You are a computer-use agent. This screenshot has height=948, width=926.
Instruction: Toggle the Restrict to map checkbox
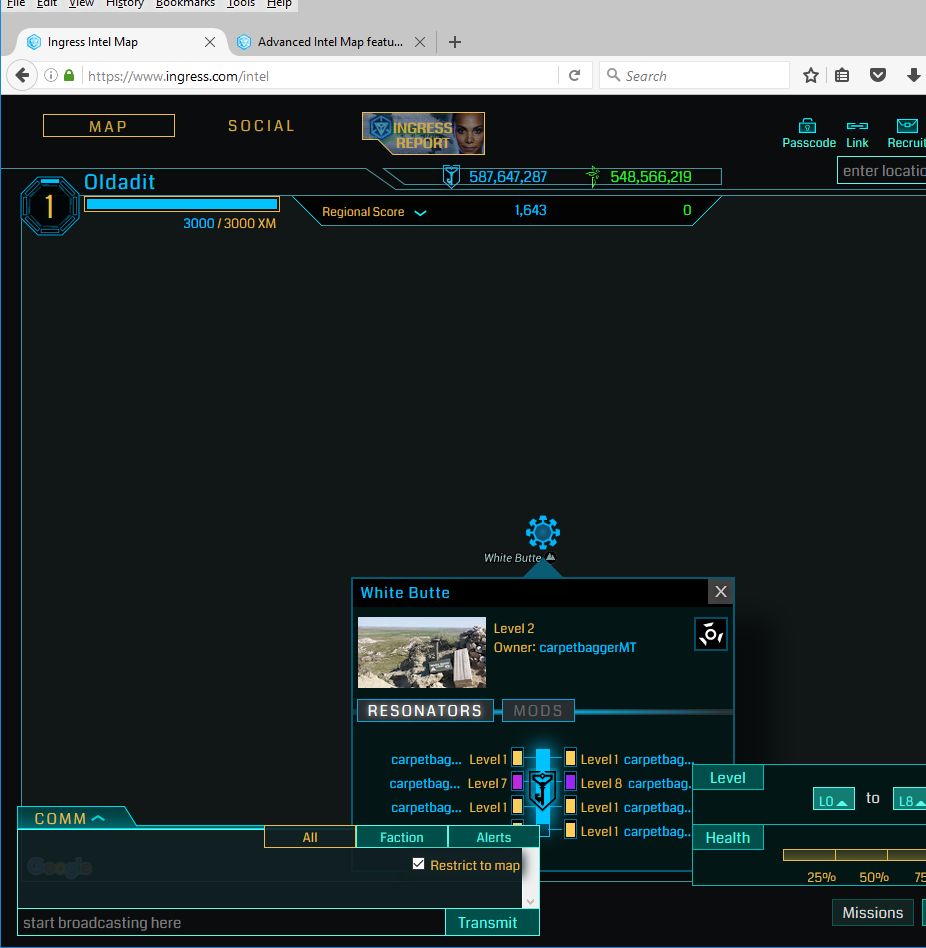point(419,864)
